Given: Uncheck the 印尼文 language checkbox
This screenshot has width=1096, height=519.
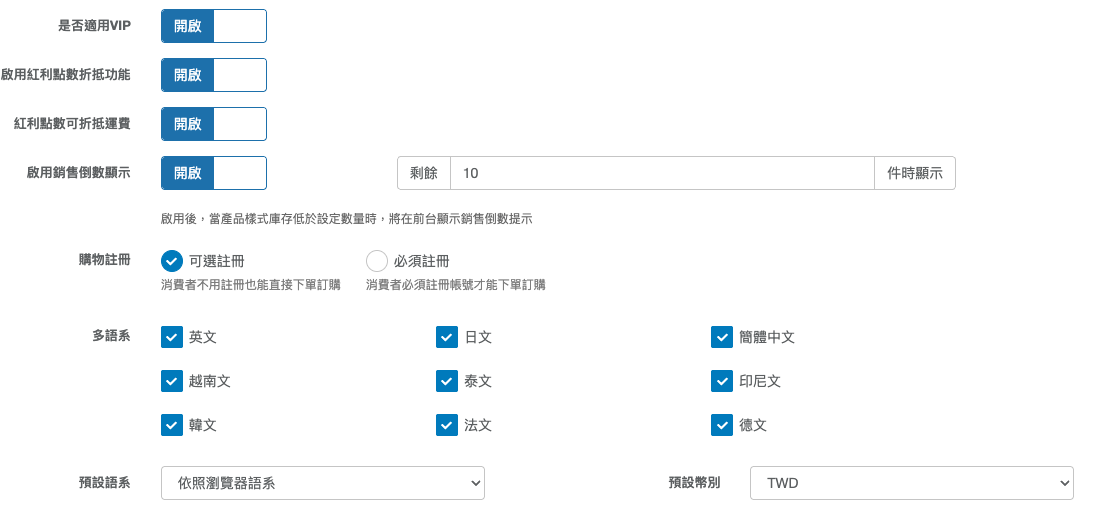Looking at the screenshot, I should click(x=722, y=381).
